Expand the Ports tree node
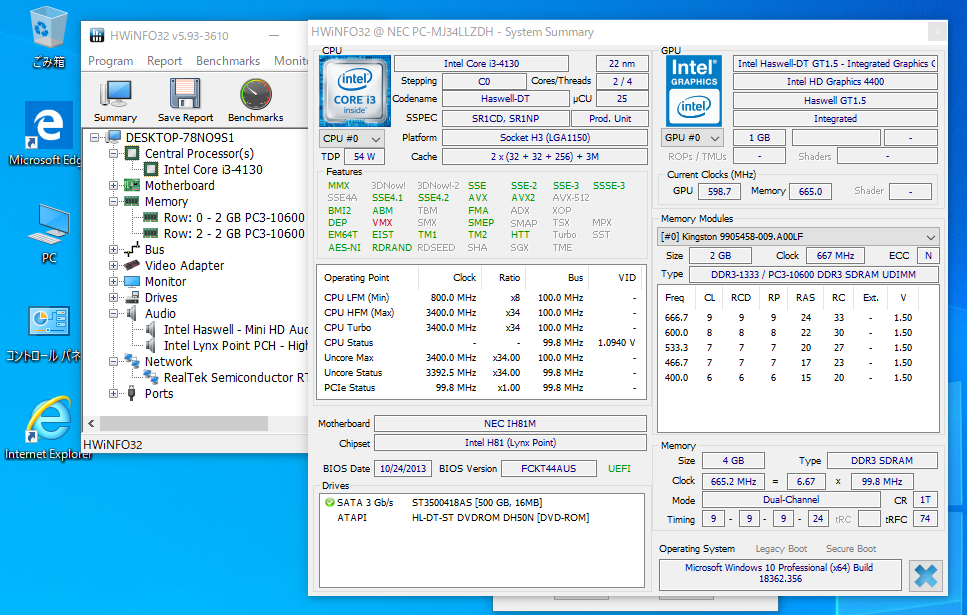The image size is (967, 615). coord(113,394)
